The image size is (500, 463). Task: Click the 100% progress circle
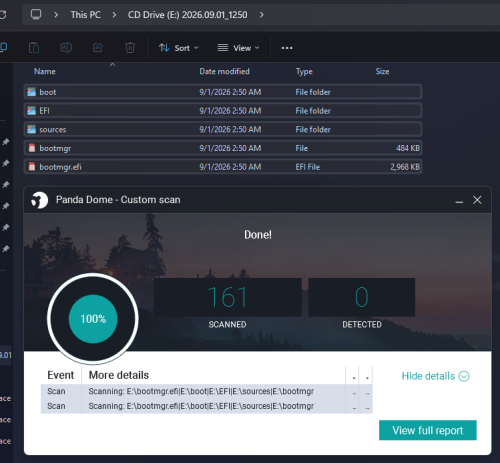(x=93, y=319)
